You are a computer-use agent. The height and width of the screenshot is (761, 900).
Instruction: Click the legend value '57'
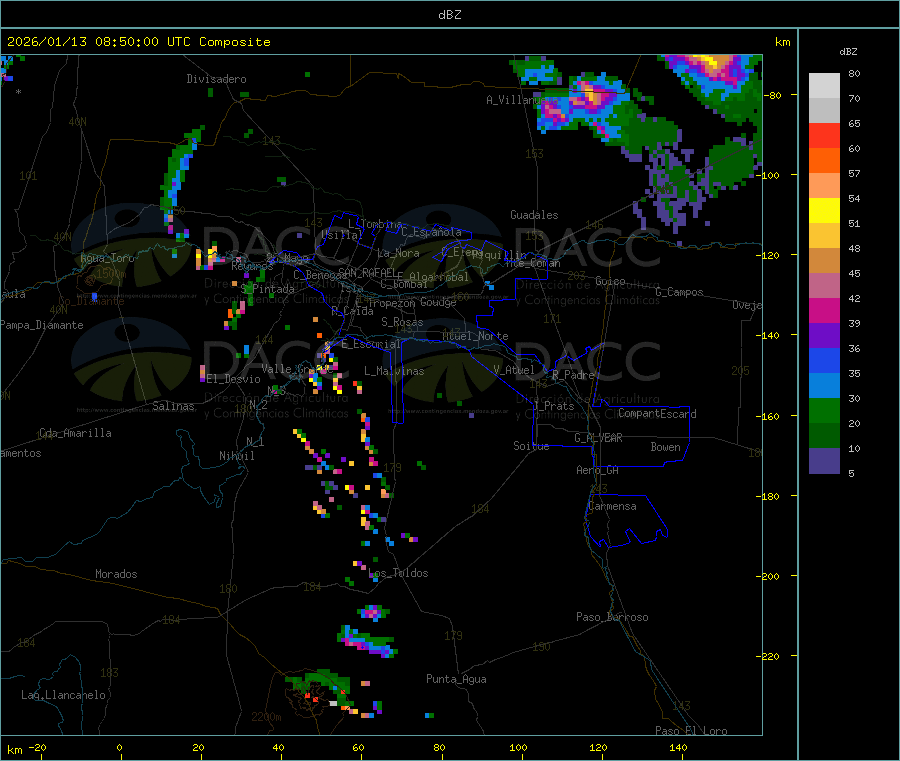(854, 173)
